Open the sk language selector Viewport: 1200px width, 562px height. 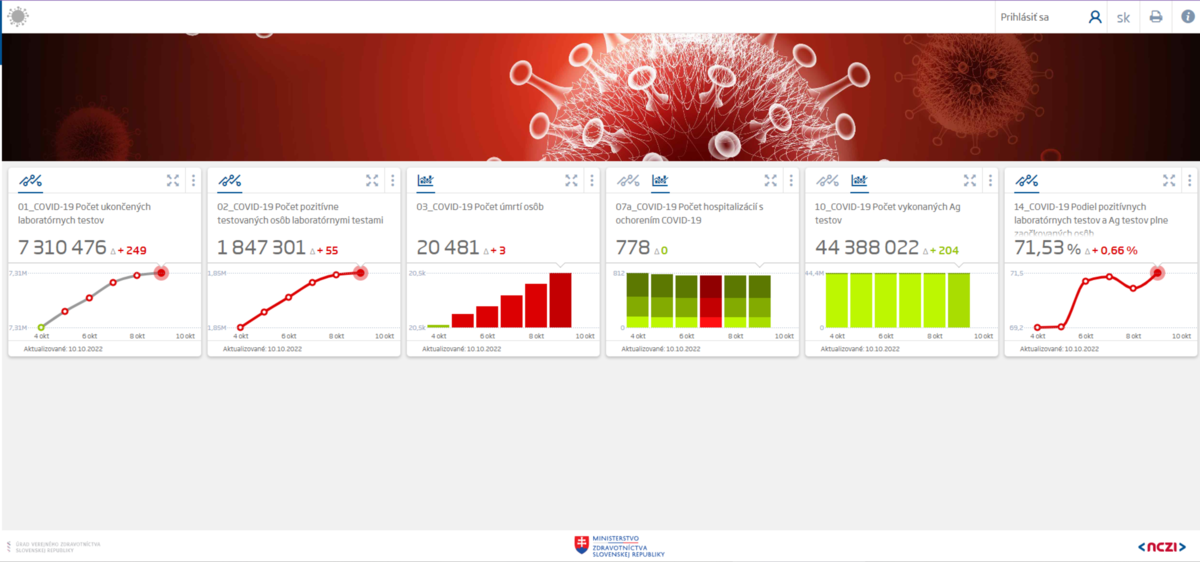coord(1124,17)
